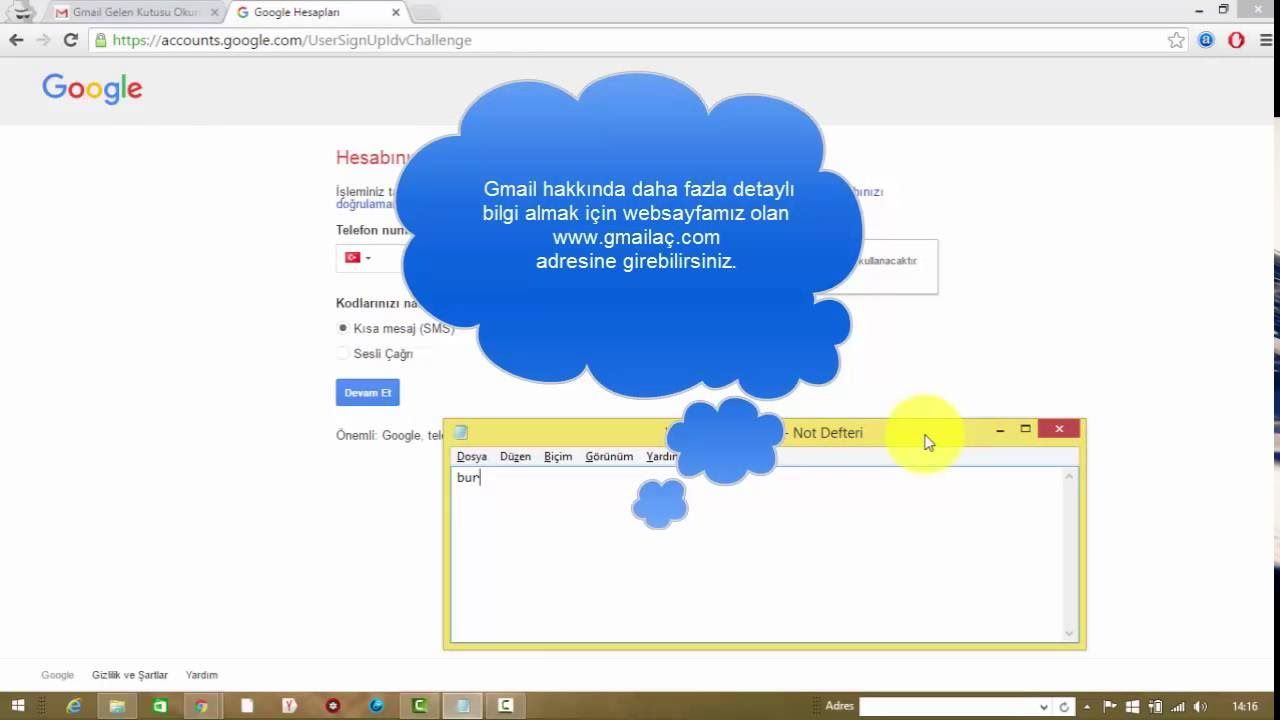Open the last Camtasia recorder taskbar icon
This screenshot has height=720, width=1280.
506,706
